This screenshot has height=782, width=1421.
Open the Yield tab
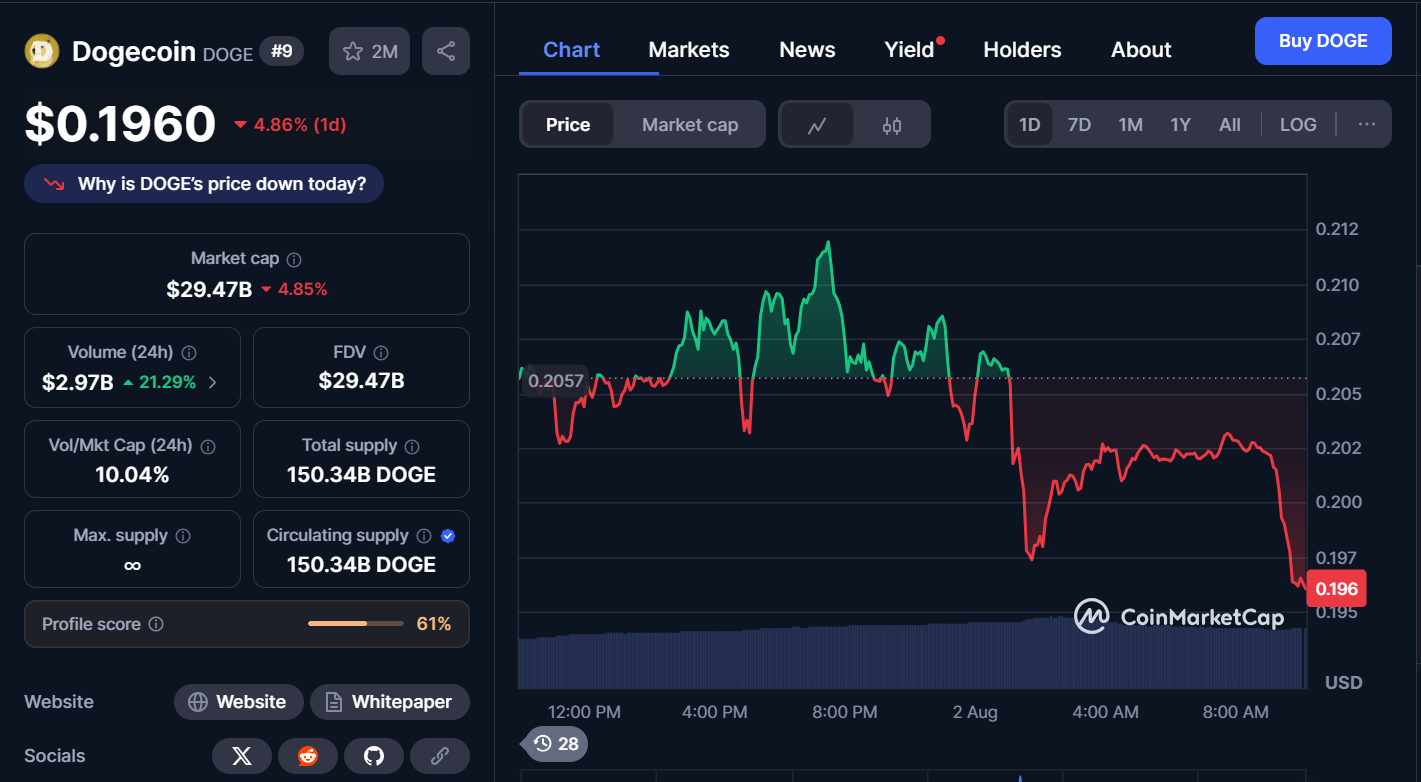point(910,50)
